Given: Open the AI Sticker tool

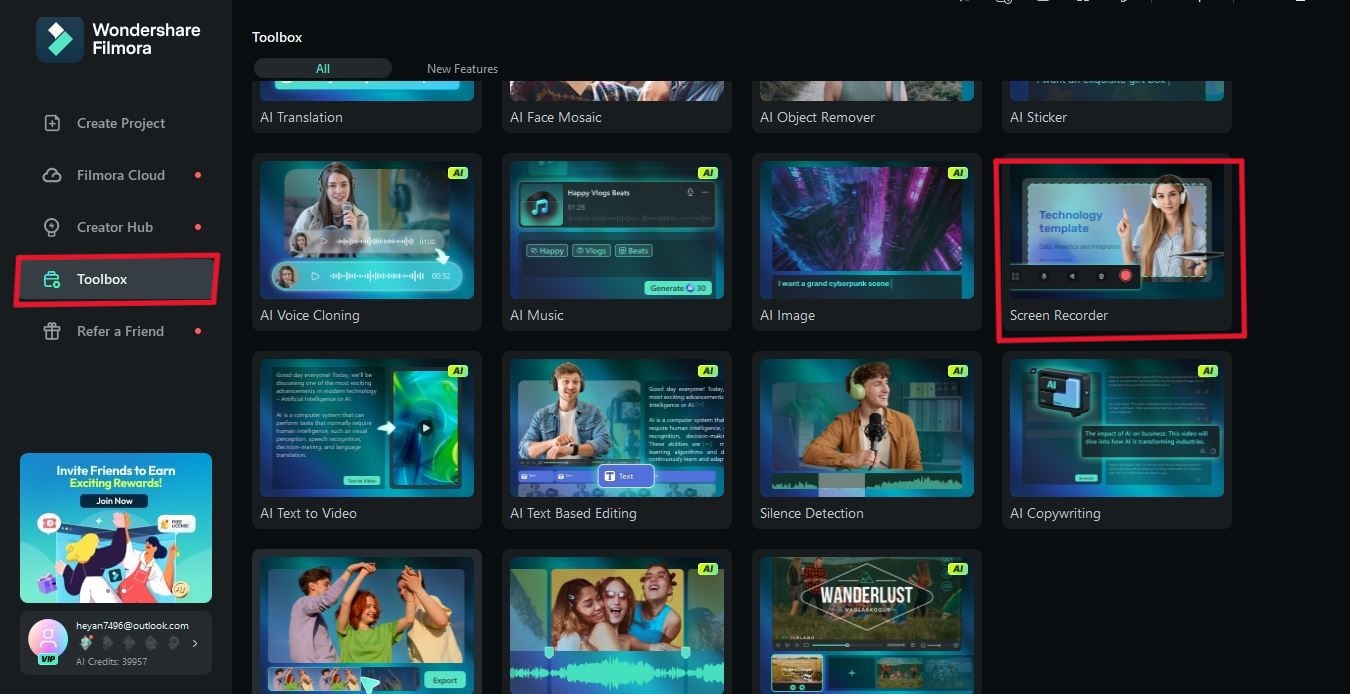Looking at the screenshot, I should (x=1117, y=107).
